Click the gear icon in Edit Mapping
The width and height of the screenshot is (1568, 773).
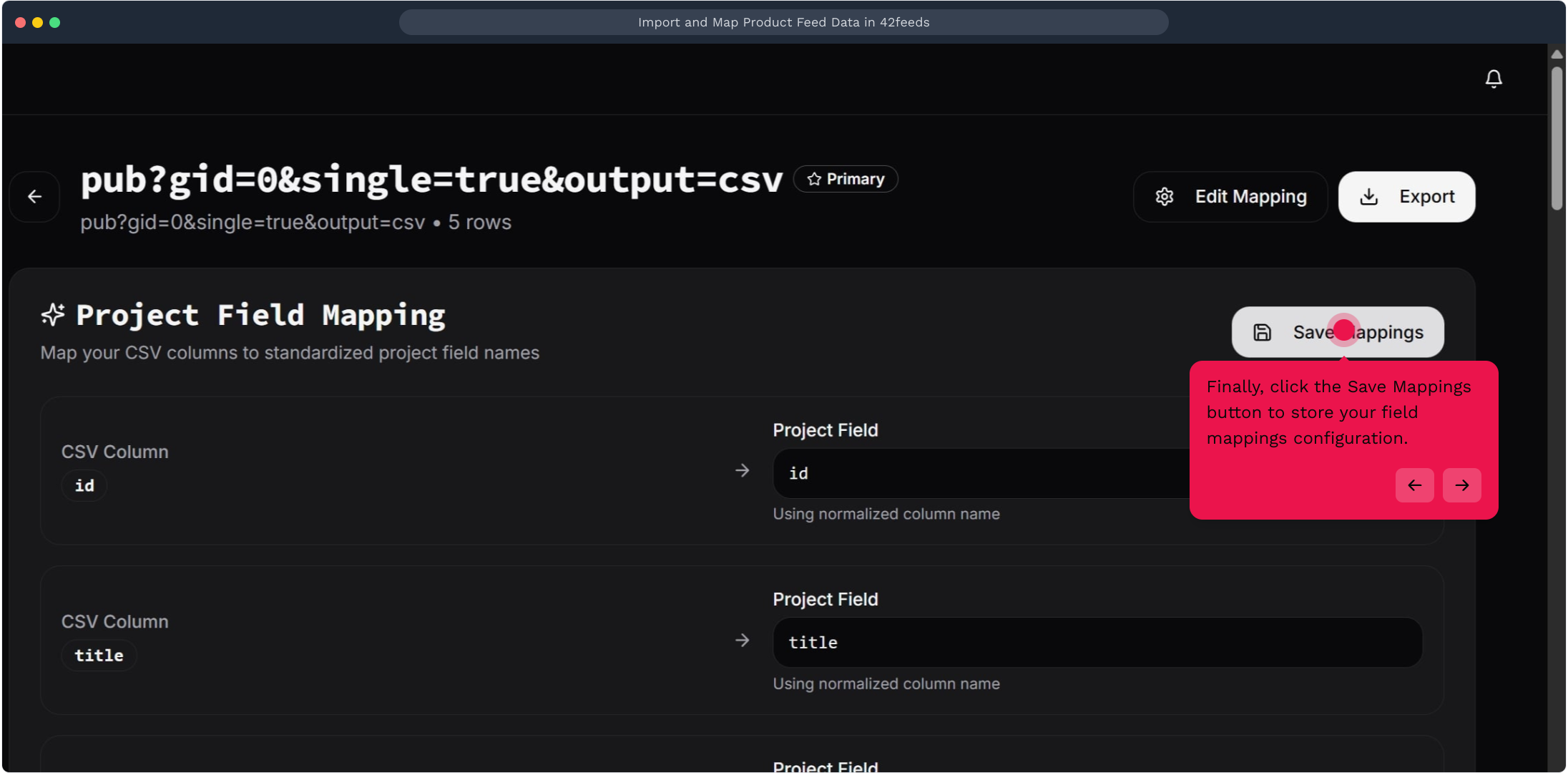[x=1165, y=197]
